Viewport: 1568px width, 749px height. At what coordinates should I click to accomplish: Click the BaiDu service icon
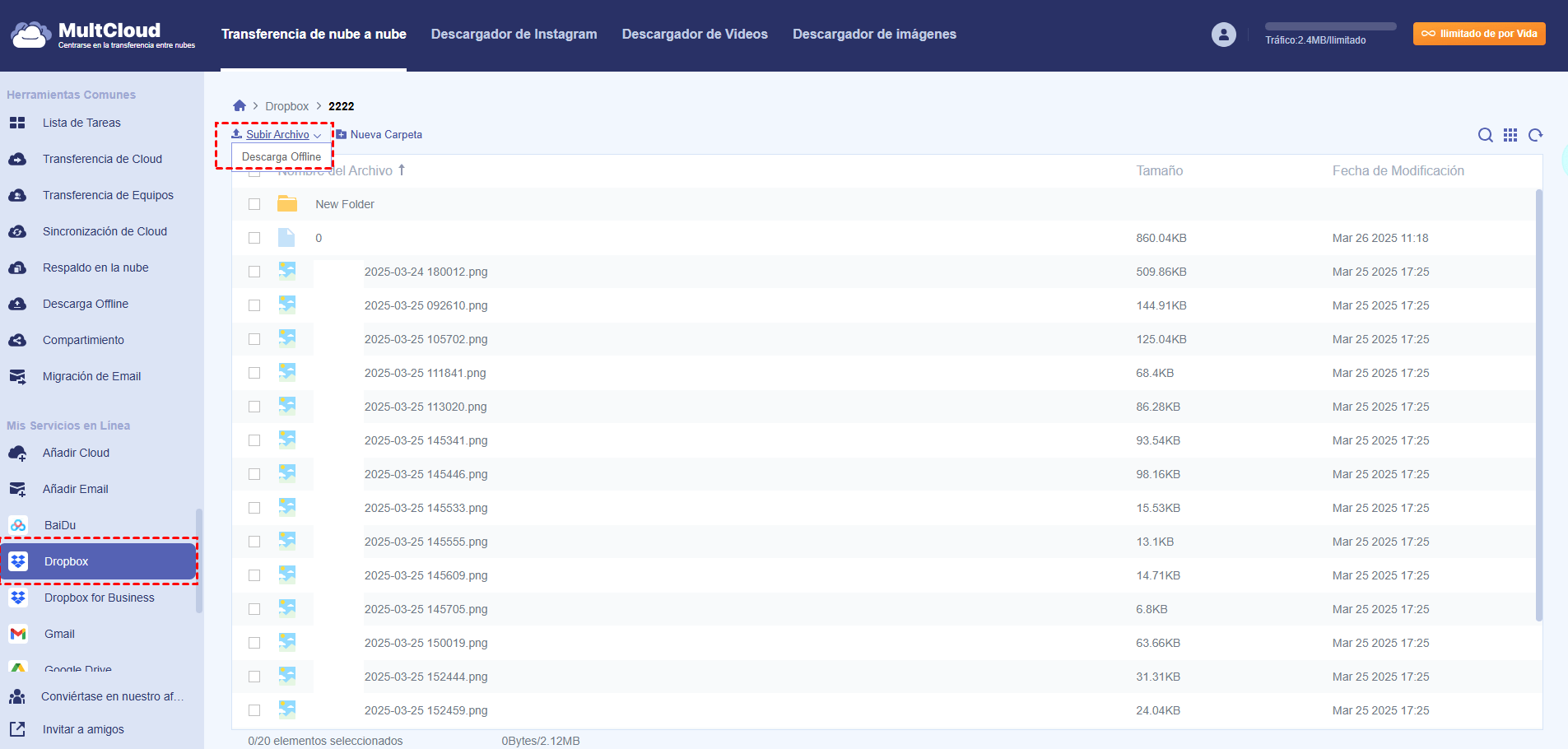tap(18, 525)
